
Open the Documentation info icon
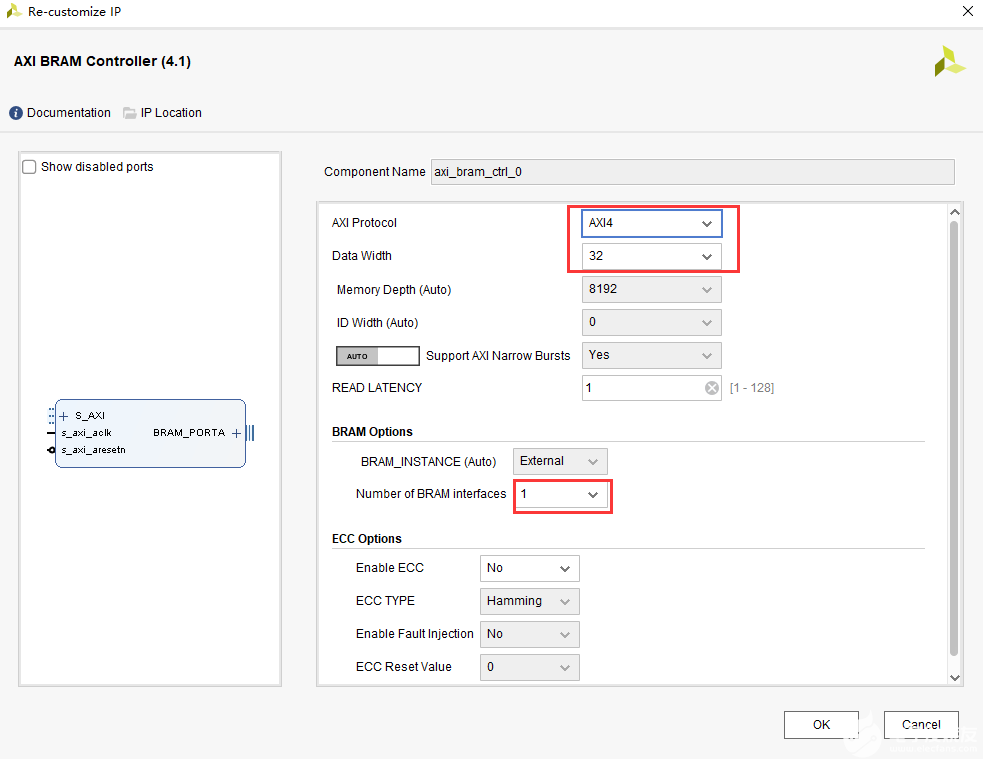tap(16, 113)
